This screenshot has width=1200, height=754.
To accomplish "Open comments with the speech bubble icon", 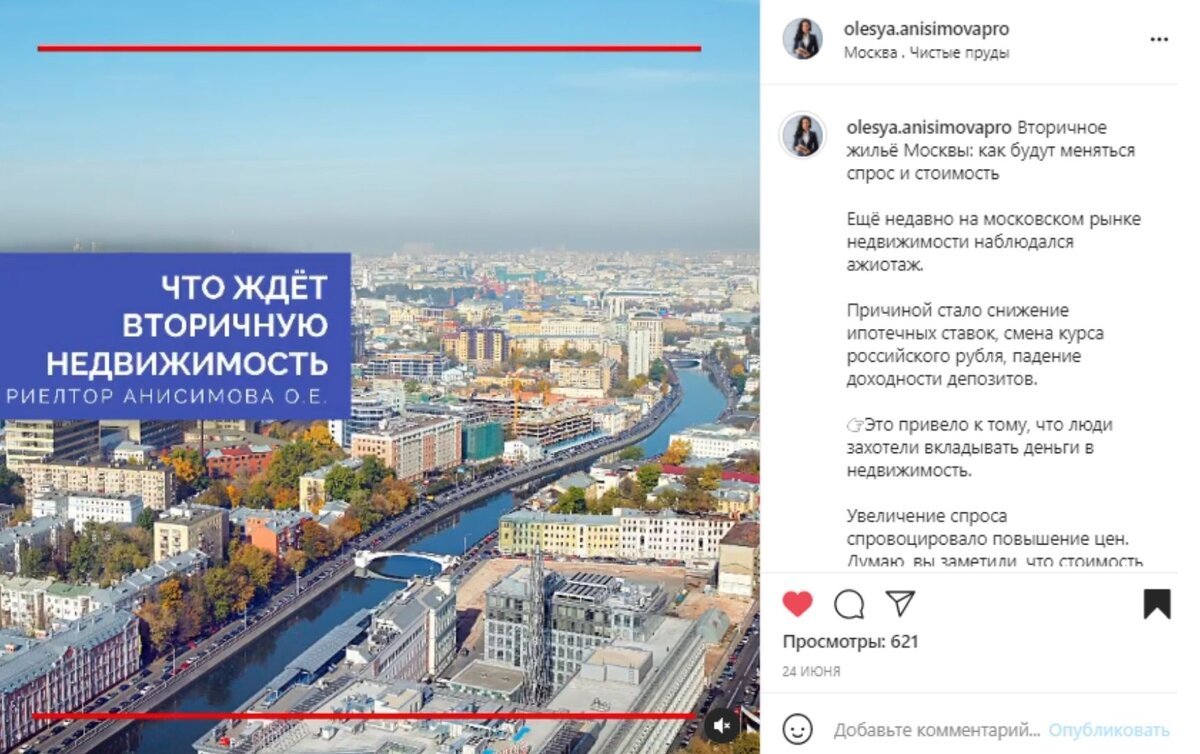I will 849,604.
